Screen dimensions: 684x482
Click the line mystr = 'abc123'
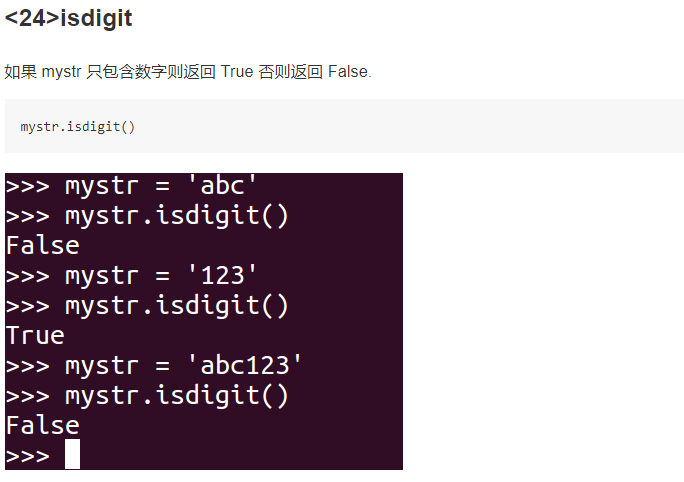(x=154, y=366)
